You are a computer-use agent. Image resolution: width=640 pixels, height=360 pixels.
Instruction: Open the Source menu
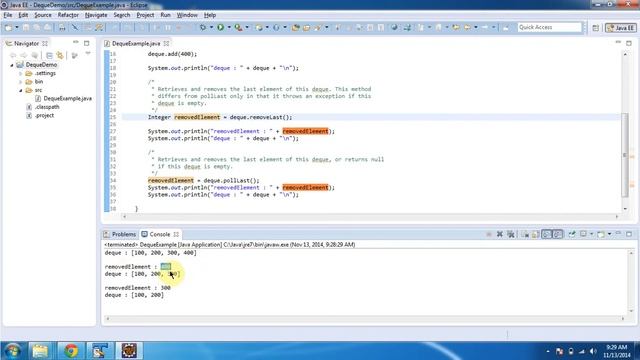43,15
